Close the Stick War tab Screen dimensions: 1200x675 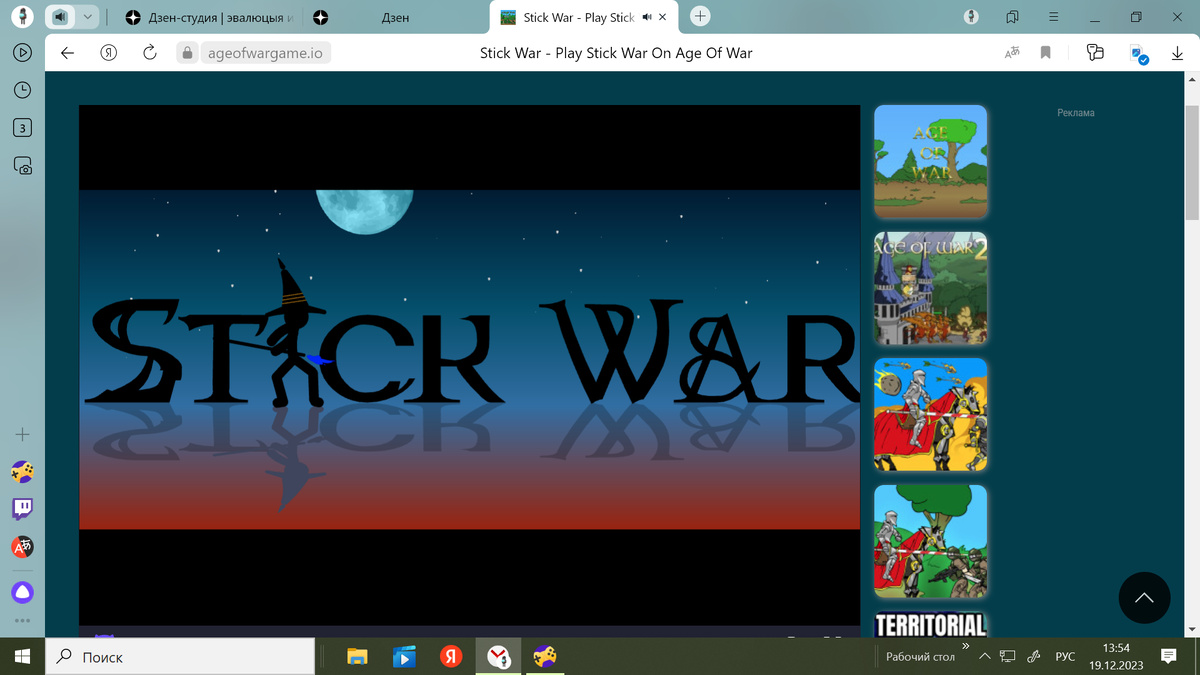click(x=662, y=17)
